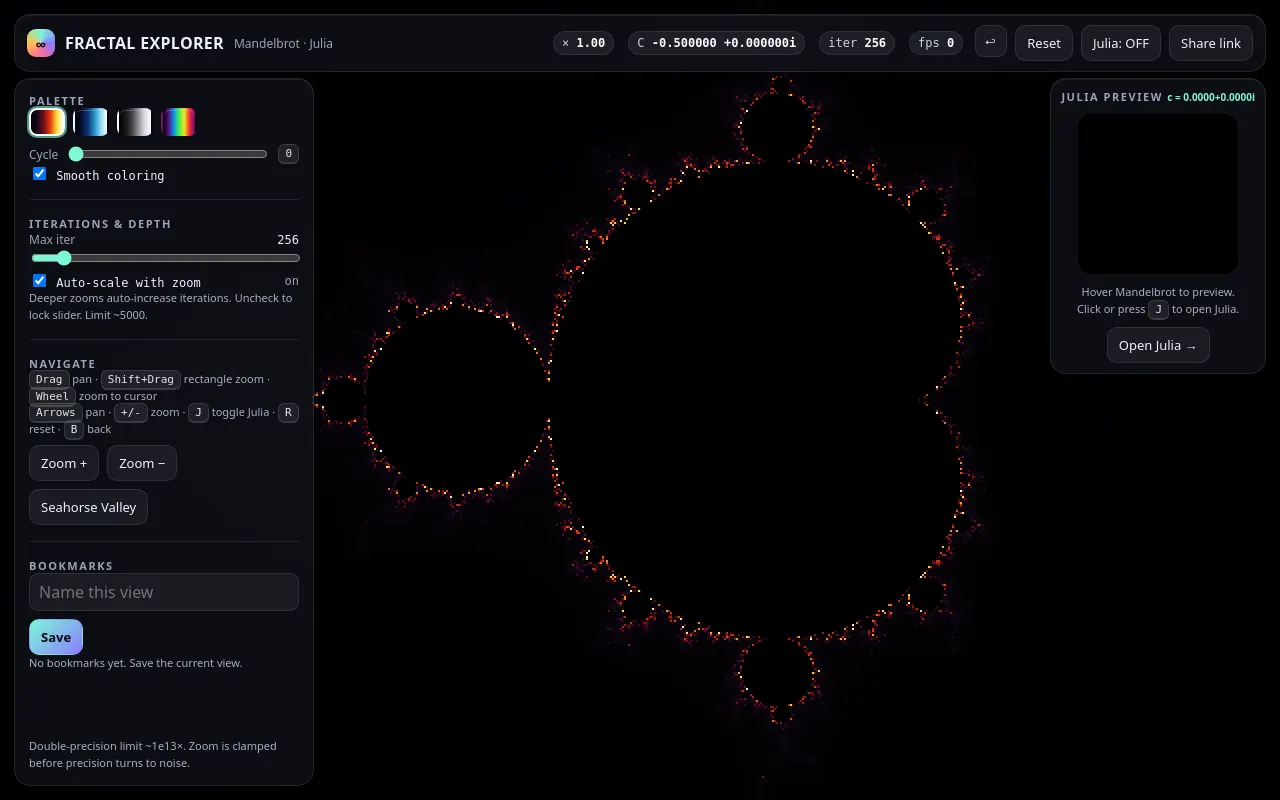Select the blue ocean palette swatch
1280x800 pixels.
coord(91,122)
